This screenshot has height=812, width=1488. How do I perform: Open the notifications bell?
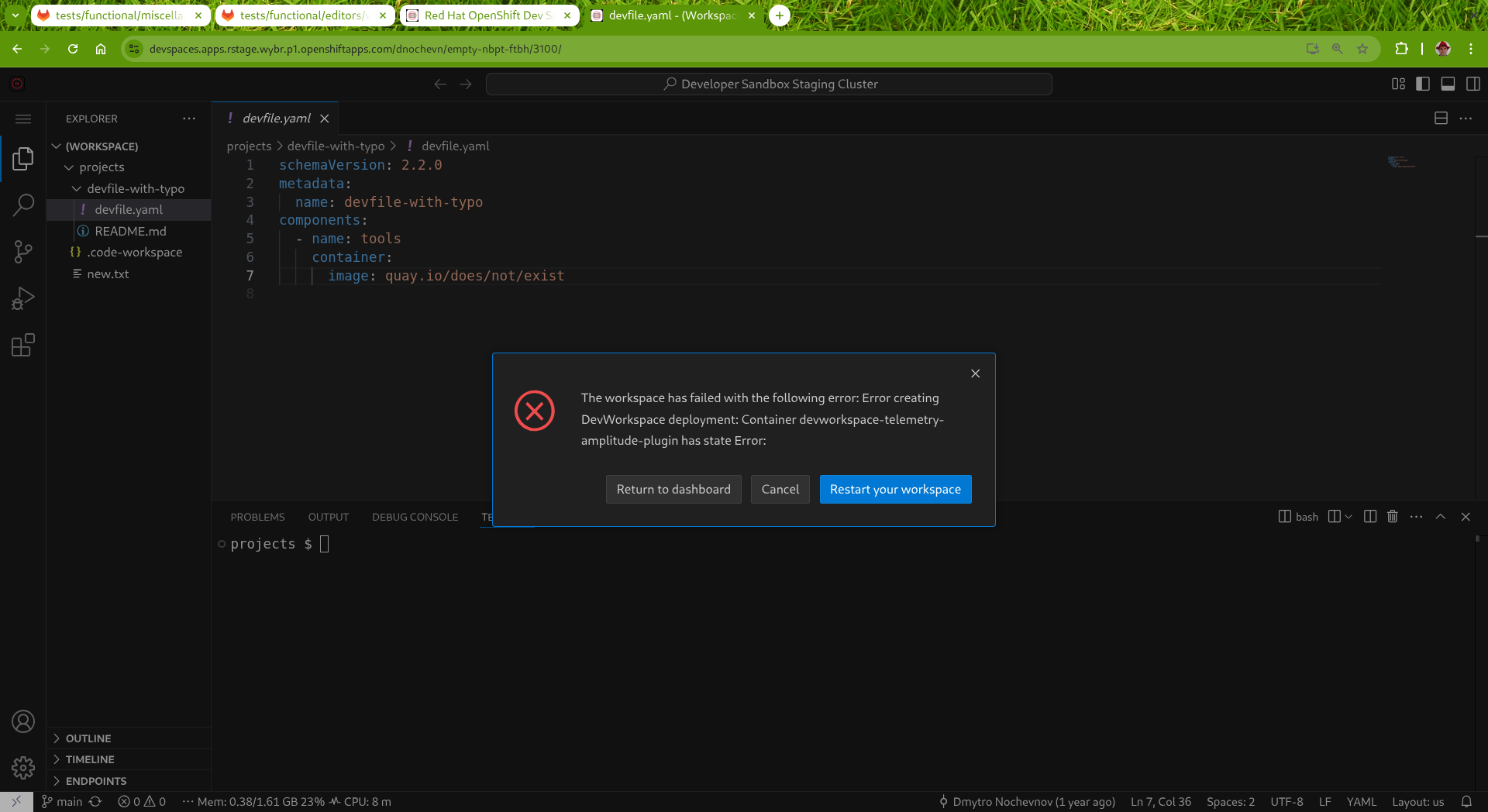pyautogui.click(x=1466, y=802)
